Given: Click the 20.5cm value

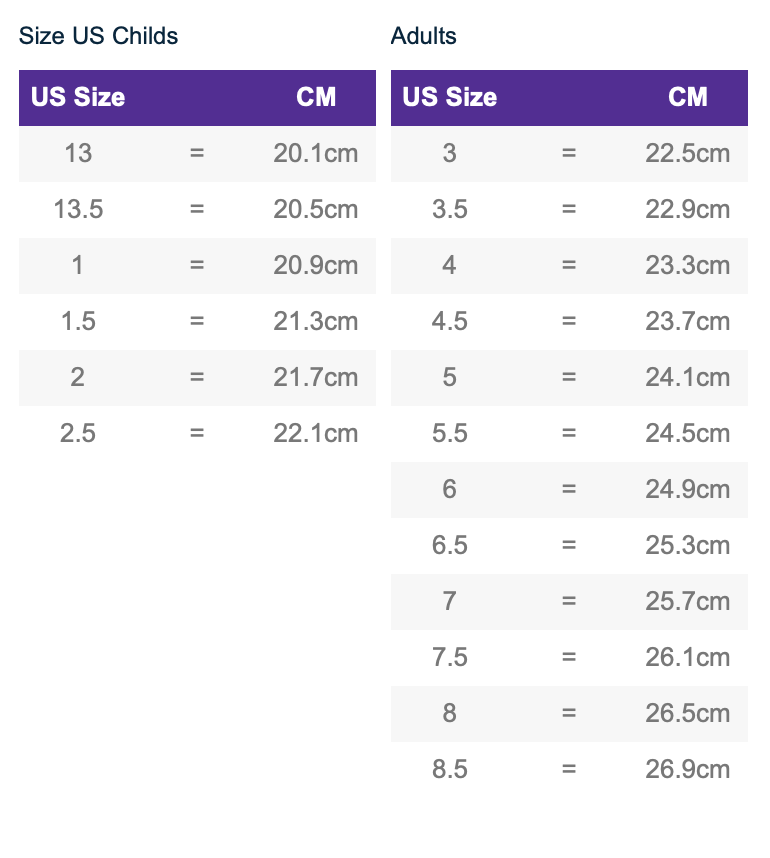Looking at the screenshot, I should pyautogui.click(x=316, y=209).
